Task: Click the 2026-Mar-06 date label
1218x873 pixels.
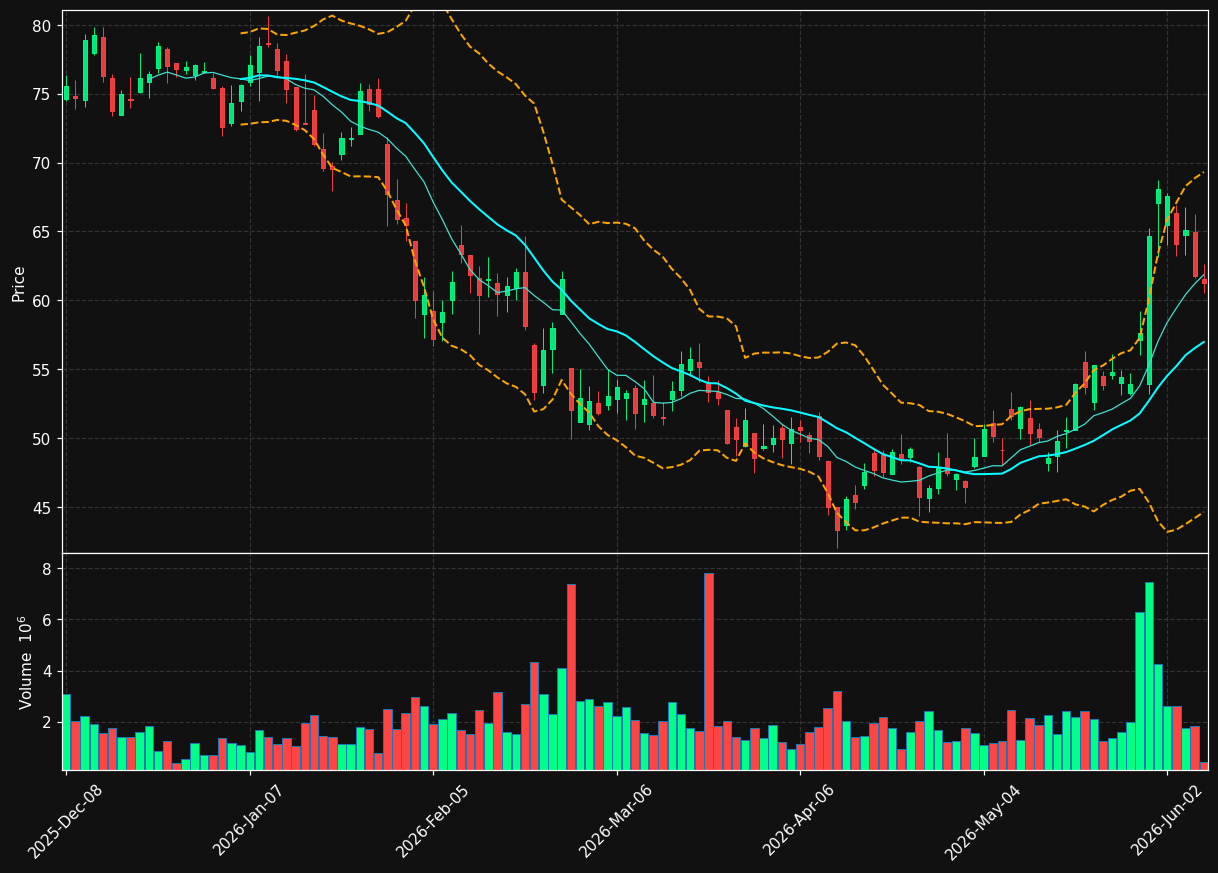Action: point(616,821)
